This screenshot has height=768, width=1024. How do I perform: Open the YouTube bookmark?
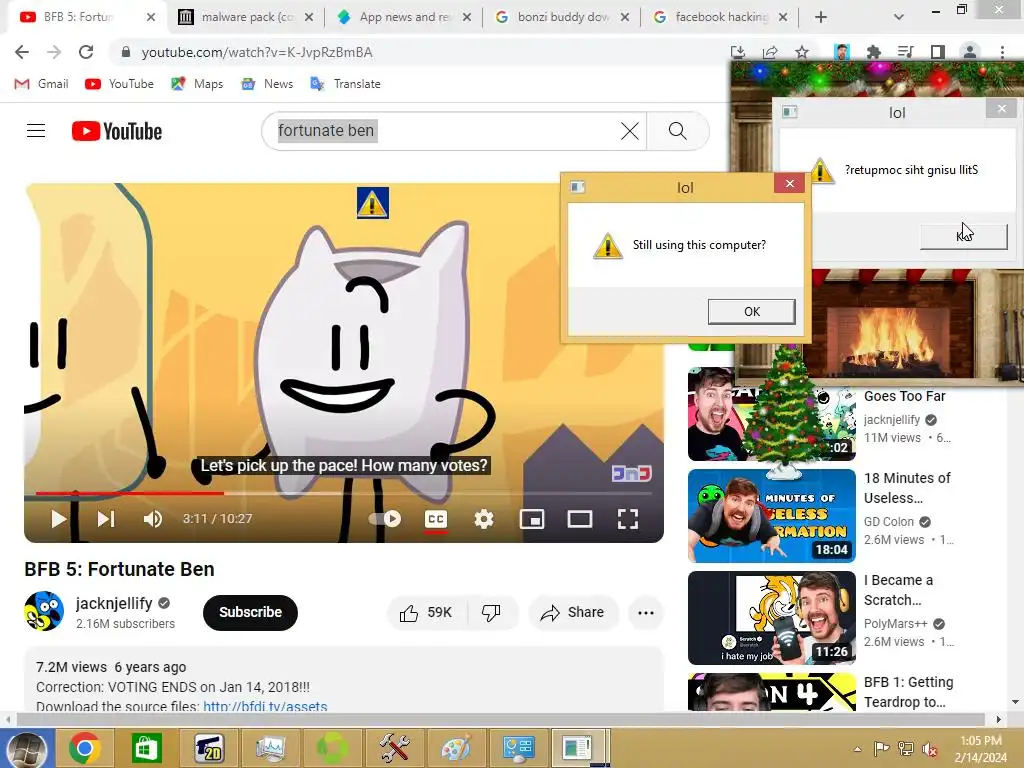pyautogui.click(x=120, y=84)
